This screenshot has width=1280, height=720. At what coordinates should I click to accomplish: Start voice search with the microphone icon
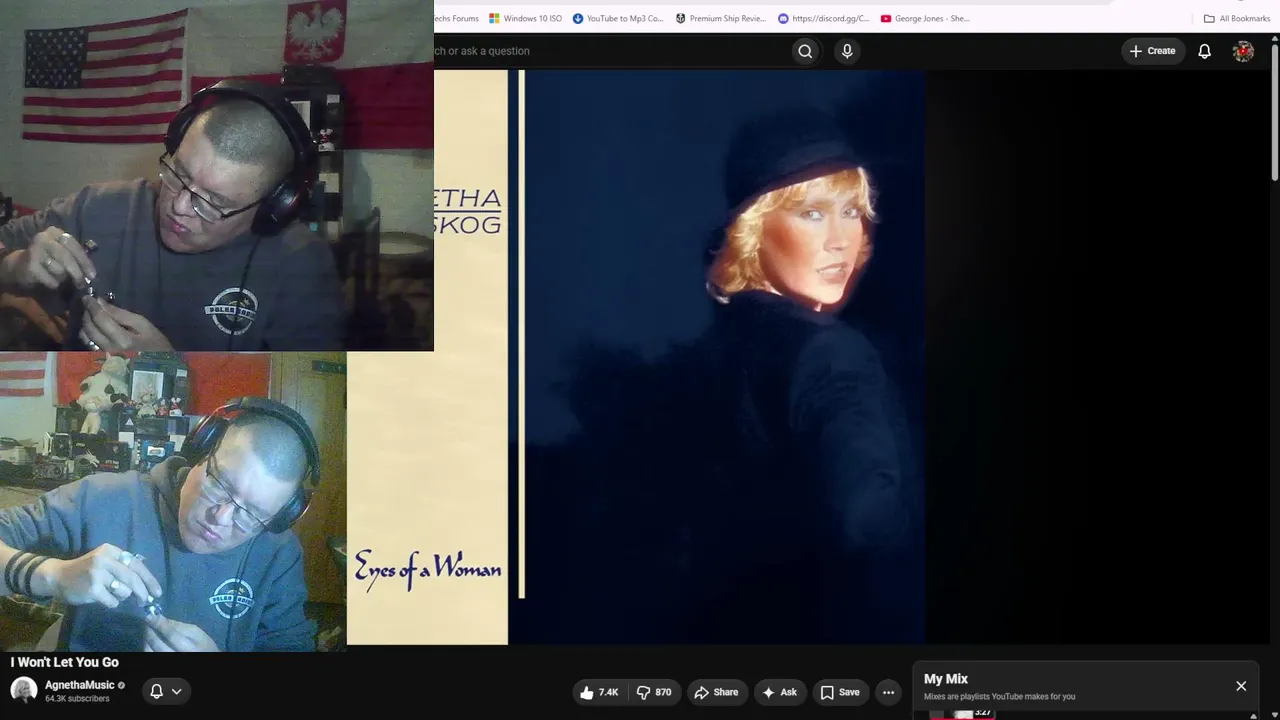(x=847, y=51)
